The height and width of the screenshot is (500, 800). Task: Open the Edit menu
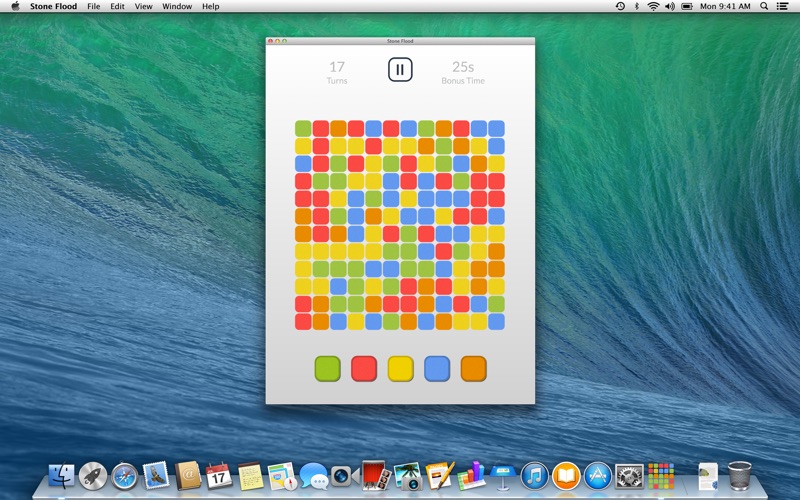pyautogui.click(x=118, y=6)
